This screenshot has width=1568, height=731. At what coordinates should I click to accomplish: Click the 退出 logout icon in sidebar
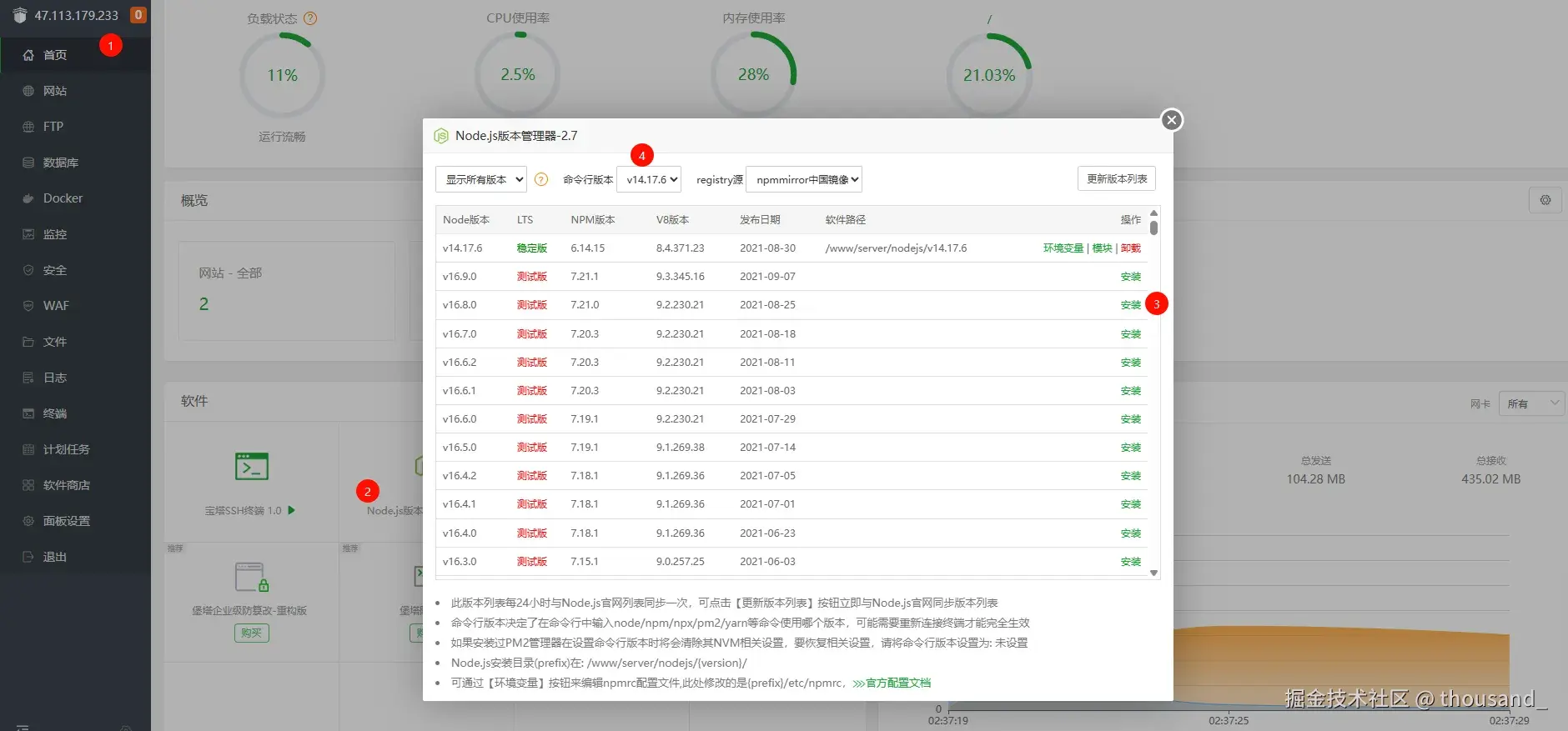point(28,557)
